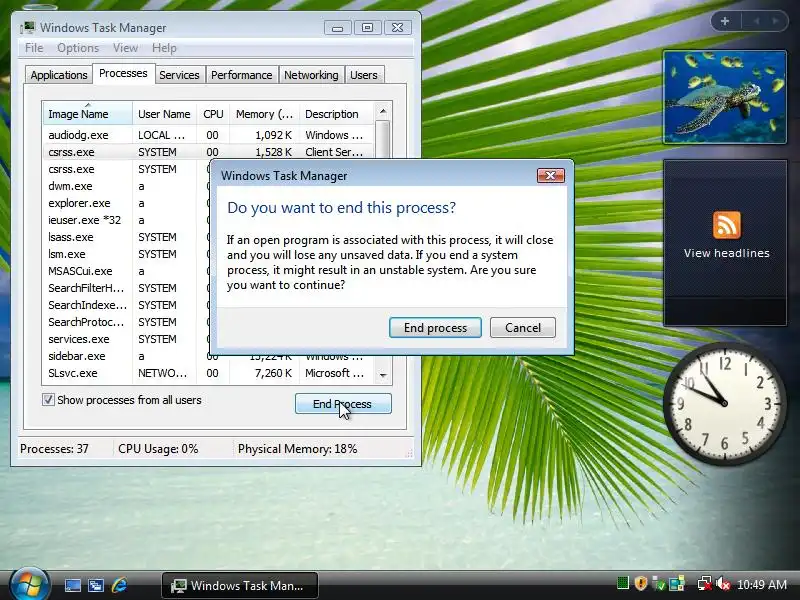Click Switch between windows quick launch icon
Screen dimensions: 800x600
tap(95, 585)
